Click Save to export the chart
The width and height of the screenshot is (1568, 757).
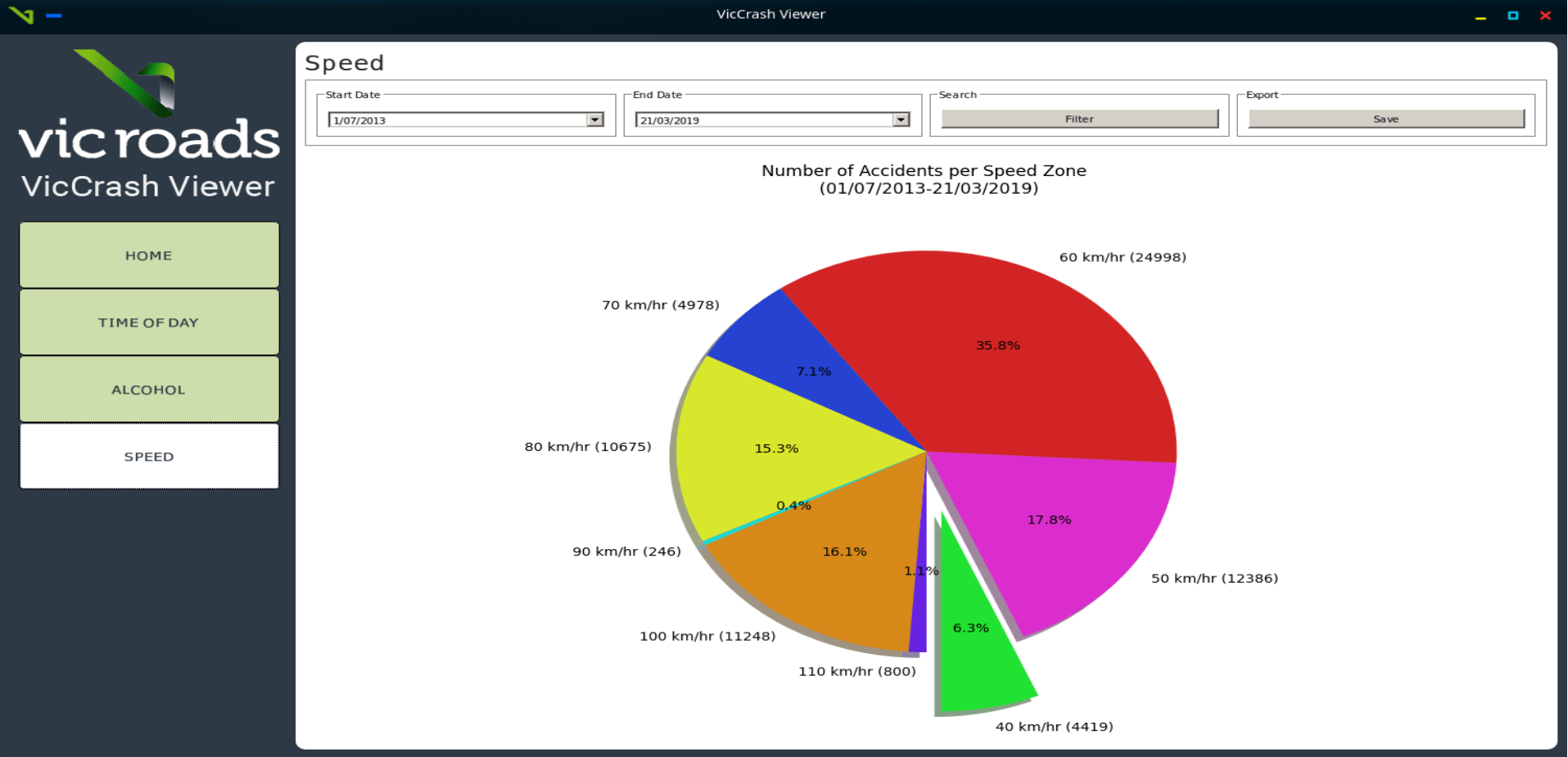click(1384, 118)
